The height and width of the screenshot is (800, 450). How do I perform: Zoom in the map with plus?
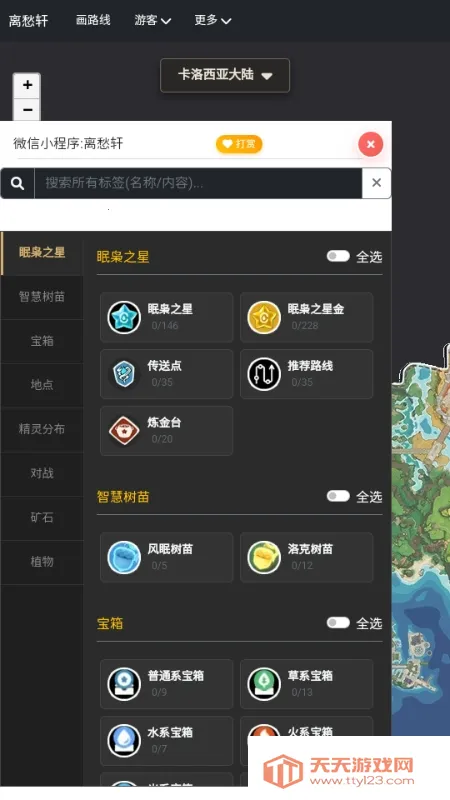27,85
